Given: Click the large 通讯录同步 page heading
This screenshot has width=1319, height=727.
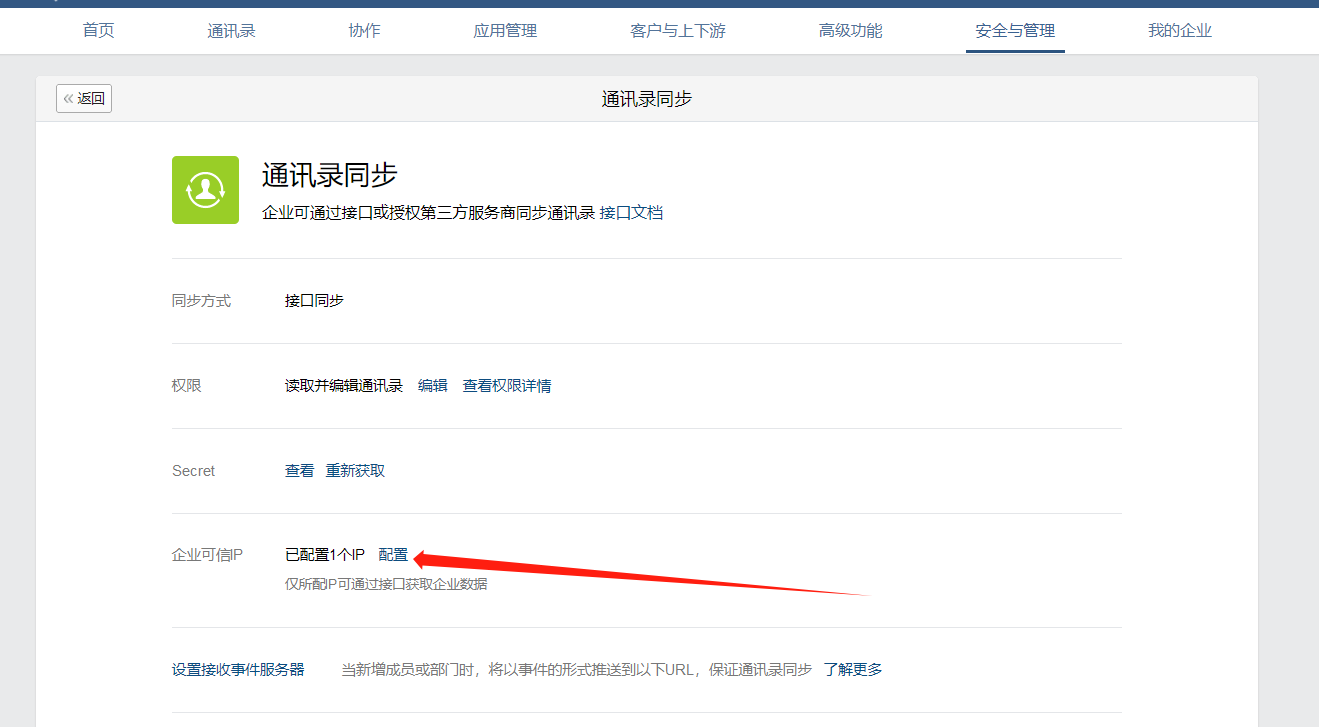Looking at the screenshot, I should [330, 175].
